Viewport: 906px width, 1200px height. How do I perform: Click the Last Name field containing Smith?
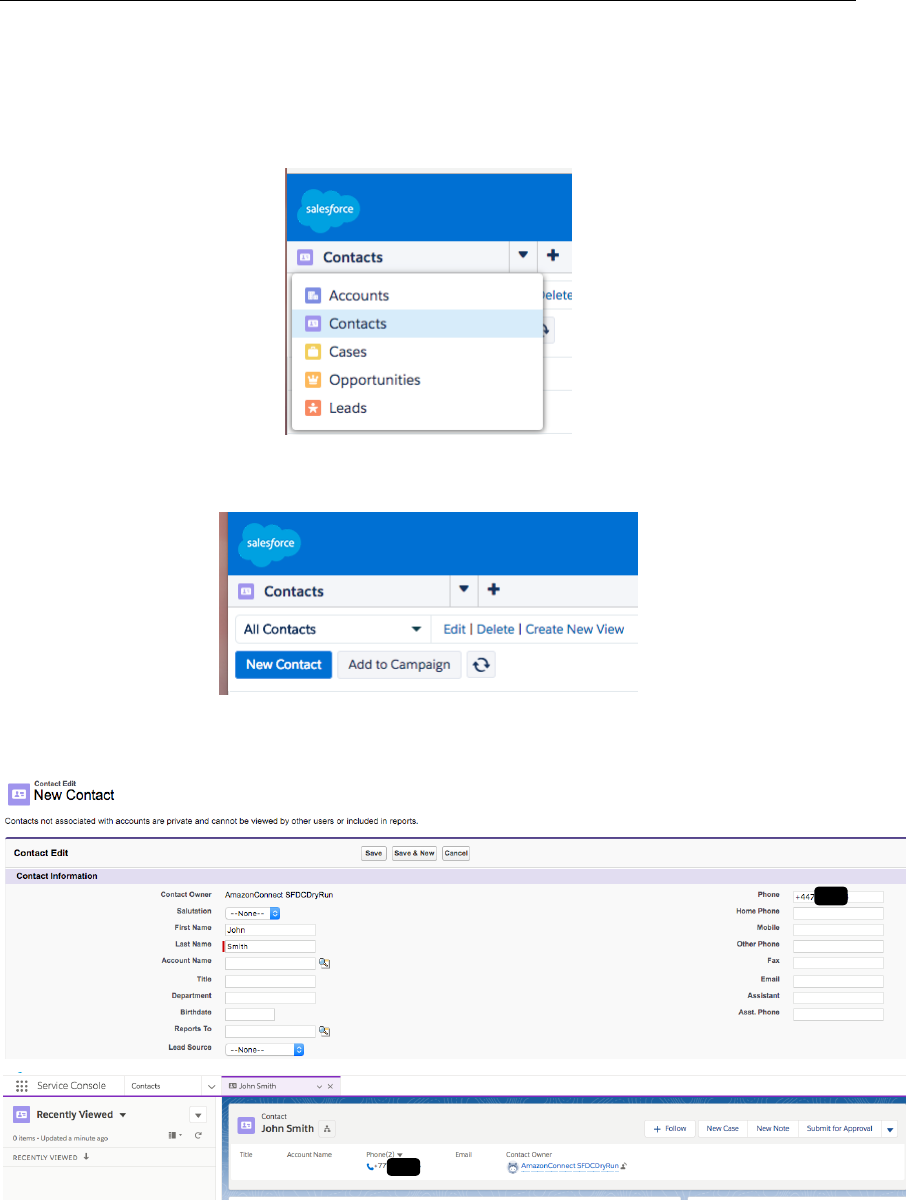tap(270, 945)
